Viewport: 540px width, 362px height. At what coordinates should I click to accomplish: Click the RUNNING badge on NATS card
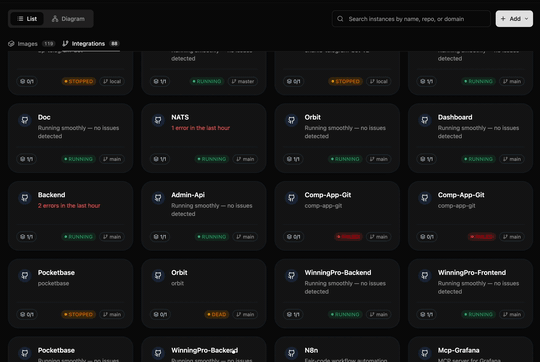point(211,159)
